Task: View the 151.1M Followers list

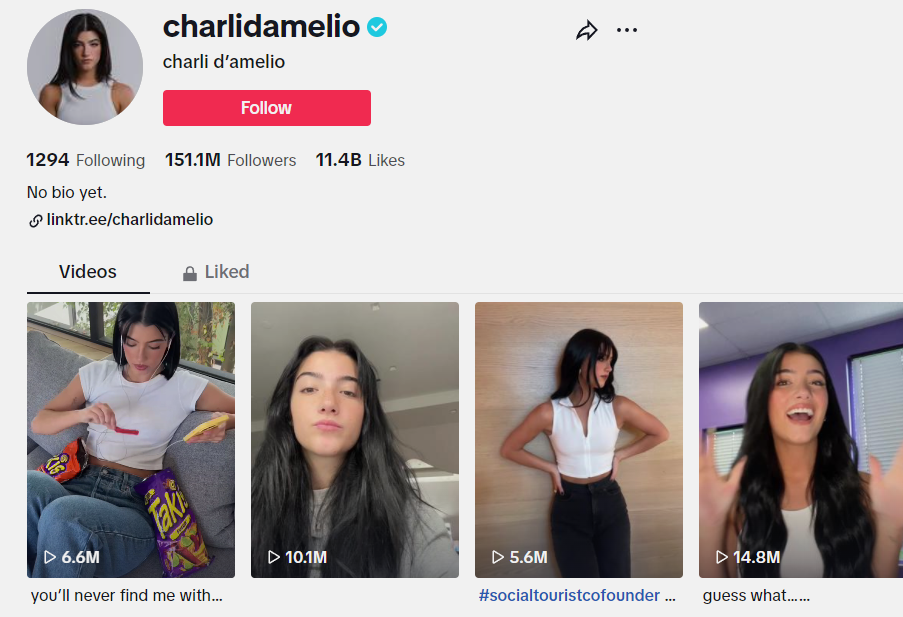Action: 230,160
